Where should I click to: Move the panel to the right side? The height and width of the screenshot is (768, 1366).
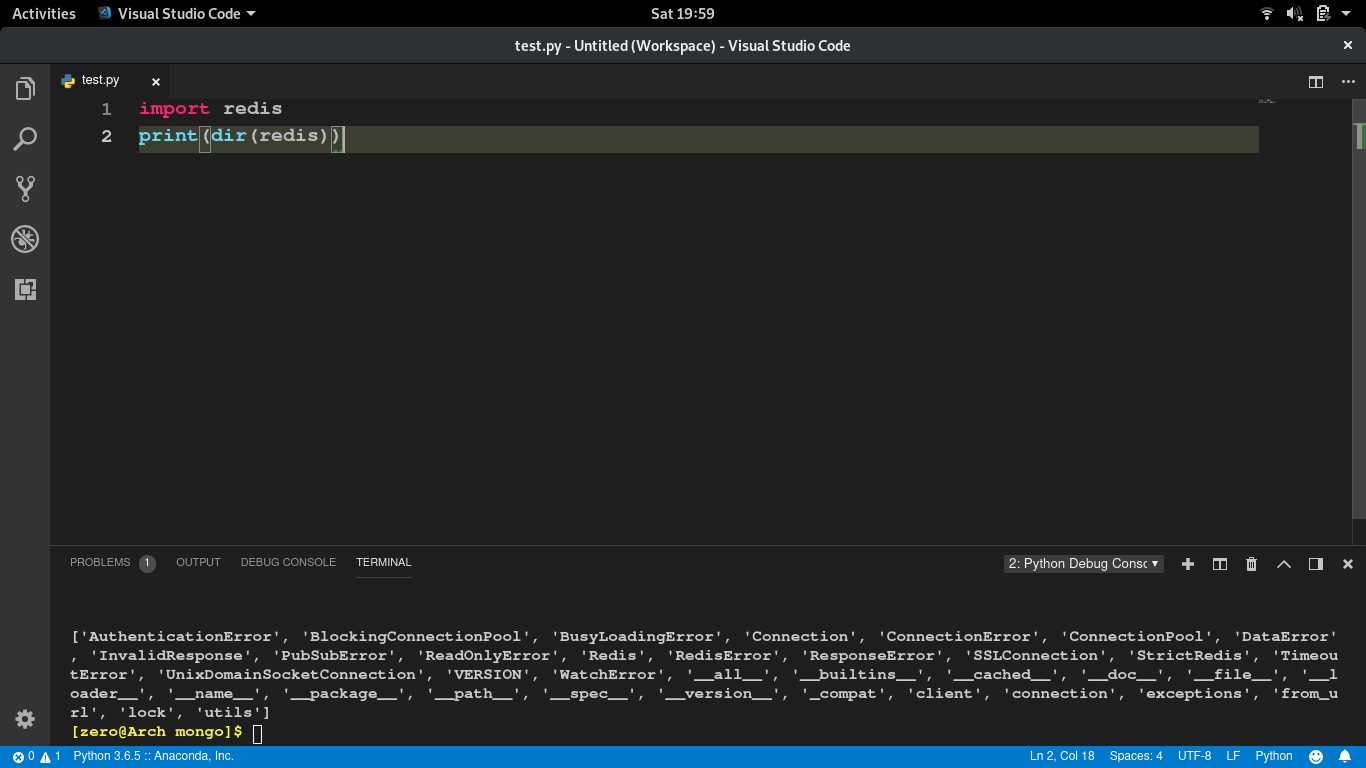(x=1316, y=564)
